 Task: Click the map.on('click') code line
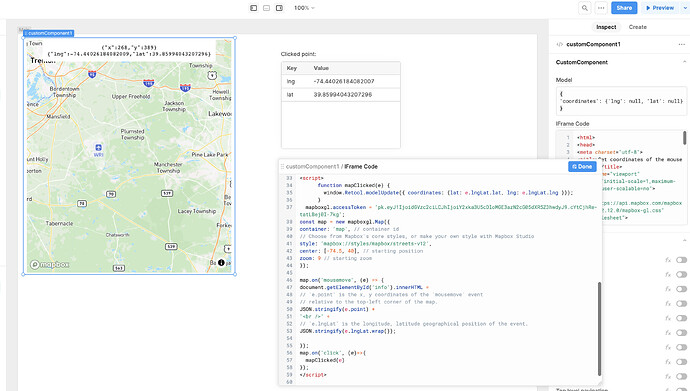[x=333, y=353]
